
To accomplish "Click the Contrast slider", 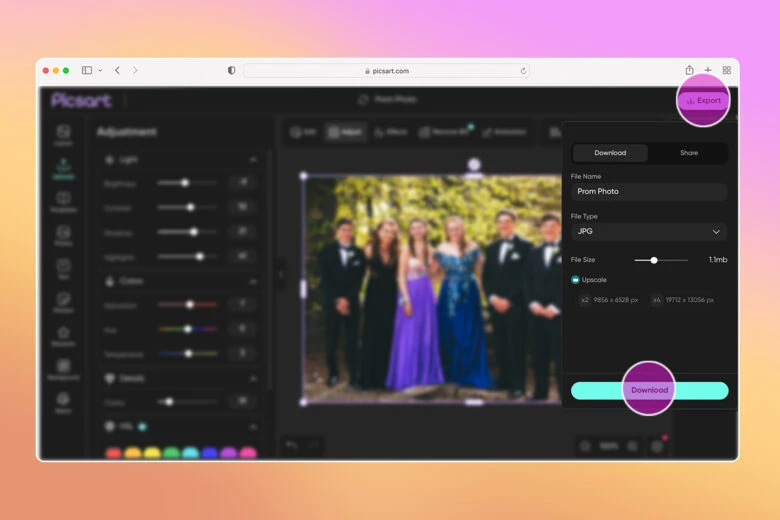I will pyautogui.click(x=187, y=207).
